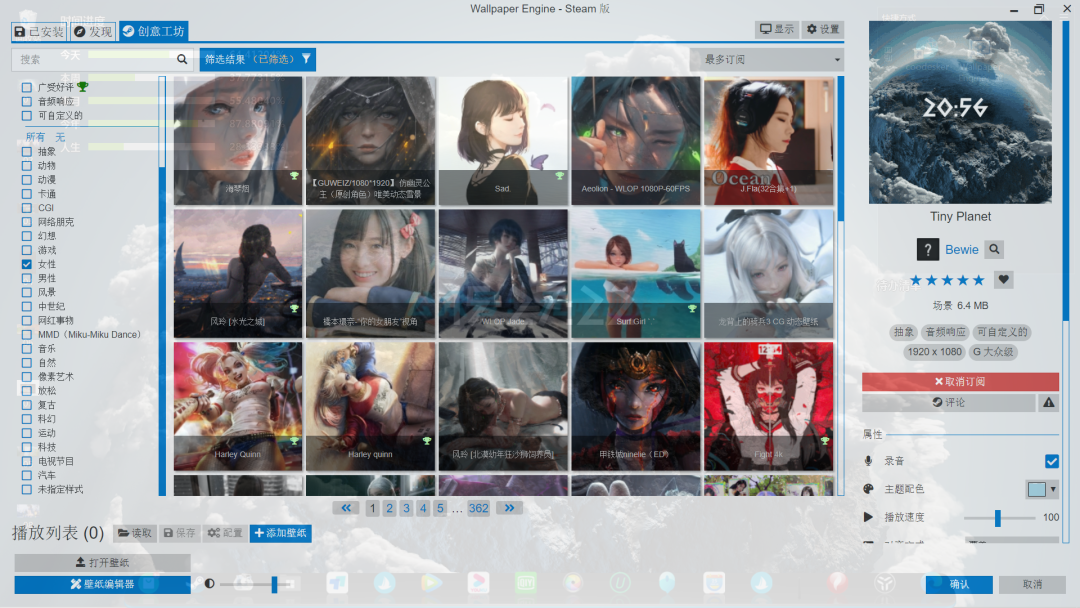
Task: Click the 读取 playlist button
Action: click(x=135, y=533)
